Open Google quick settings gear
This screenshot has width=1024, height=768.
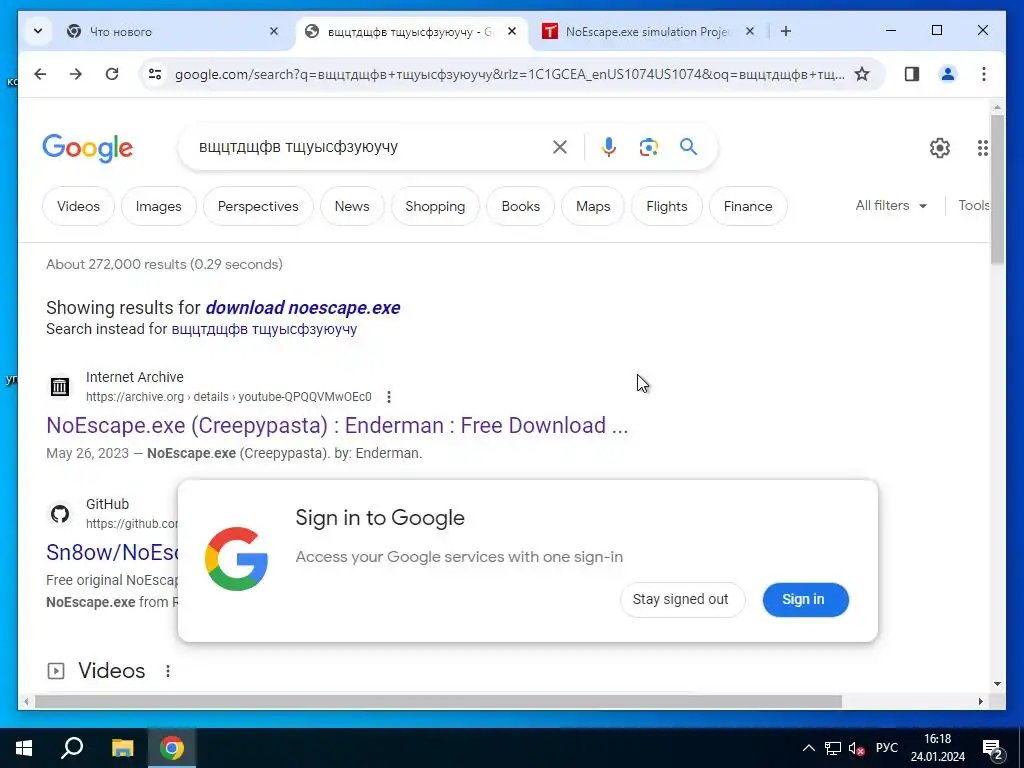tap(940, 148)
